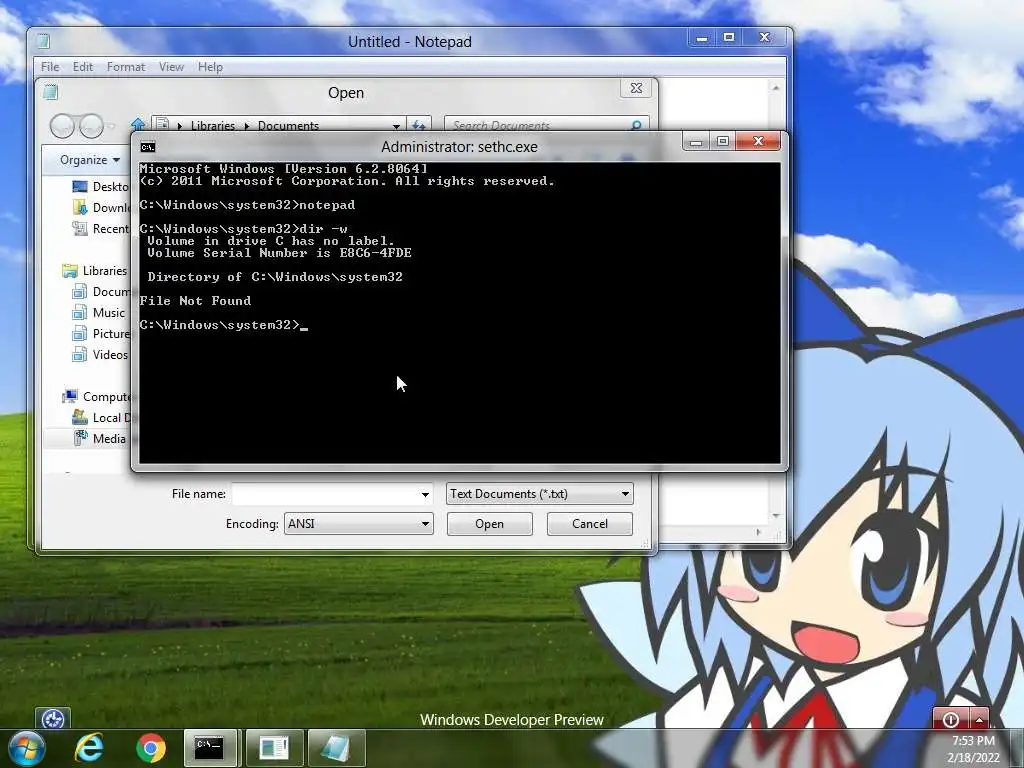This screenshot has height=768, width=1024.
Task: Open Encoding ANSI dropdown
Action: click(x=359, y=524)
